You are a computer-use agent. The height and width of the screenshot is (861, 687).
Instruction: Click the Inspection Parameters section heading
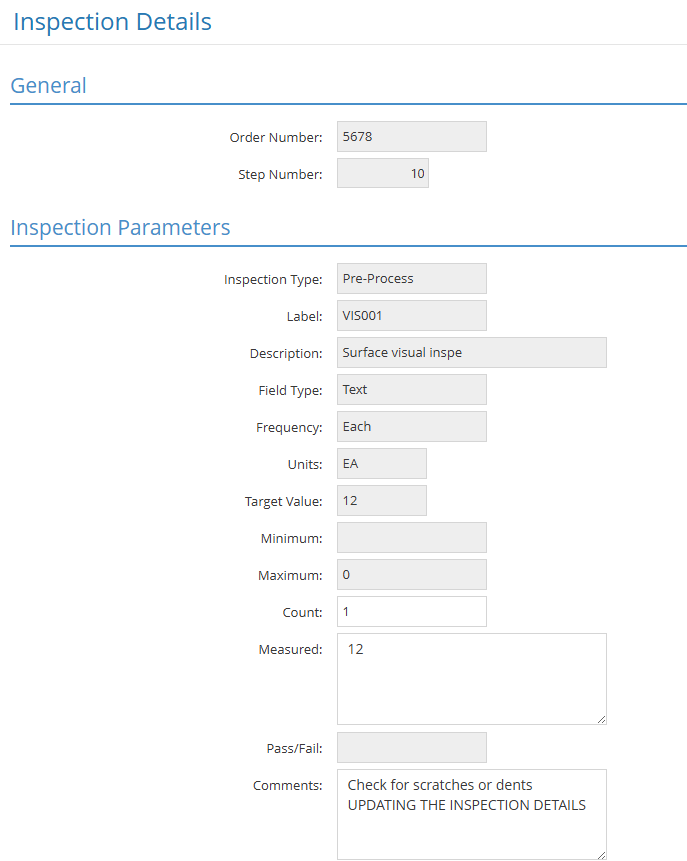coord(120,228)
